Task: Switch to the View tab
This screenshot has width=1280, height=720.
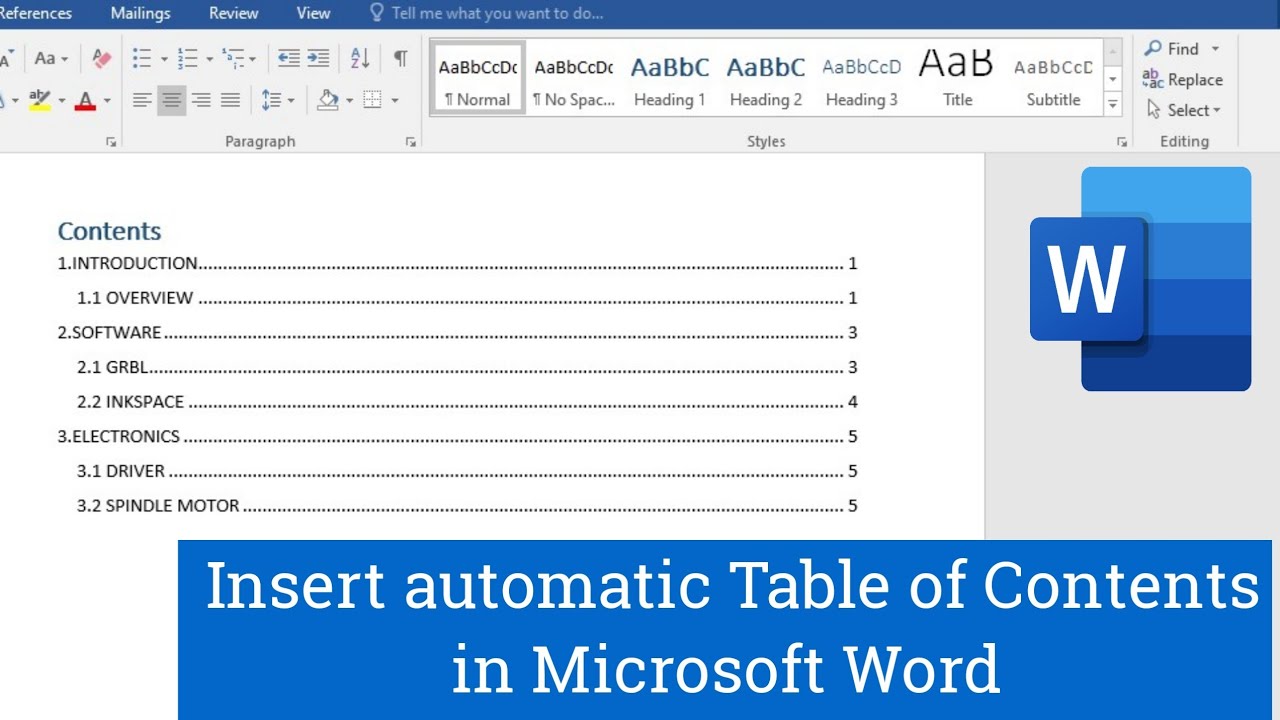Action: tap(313, 13)
